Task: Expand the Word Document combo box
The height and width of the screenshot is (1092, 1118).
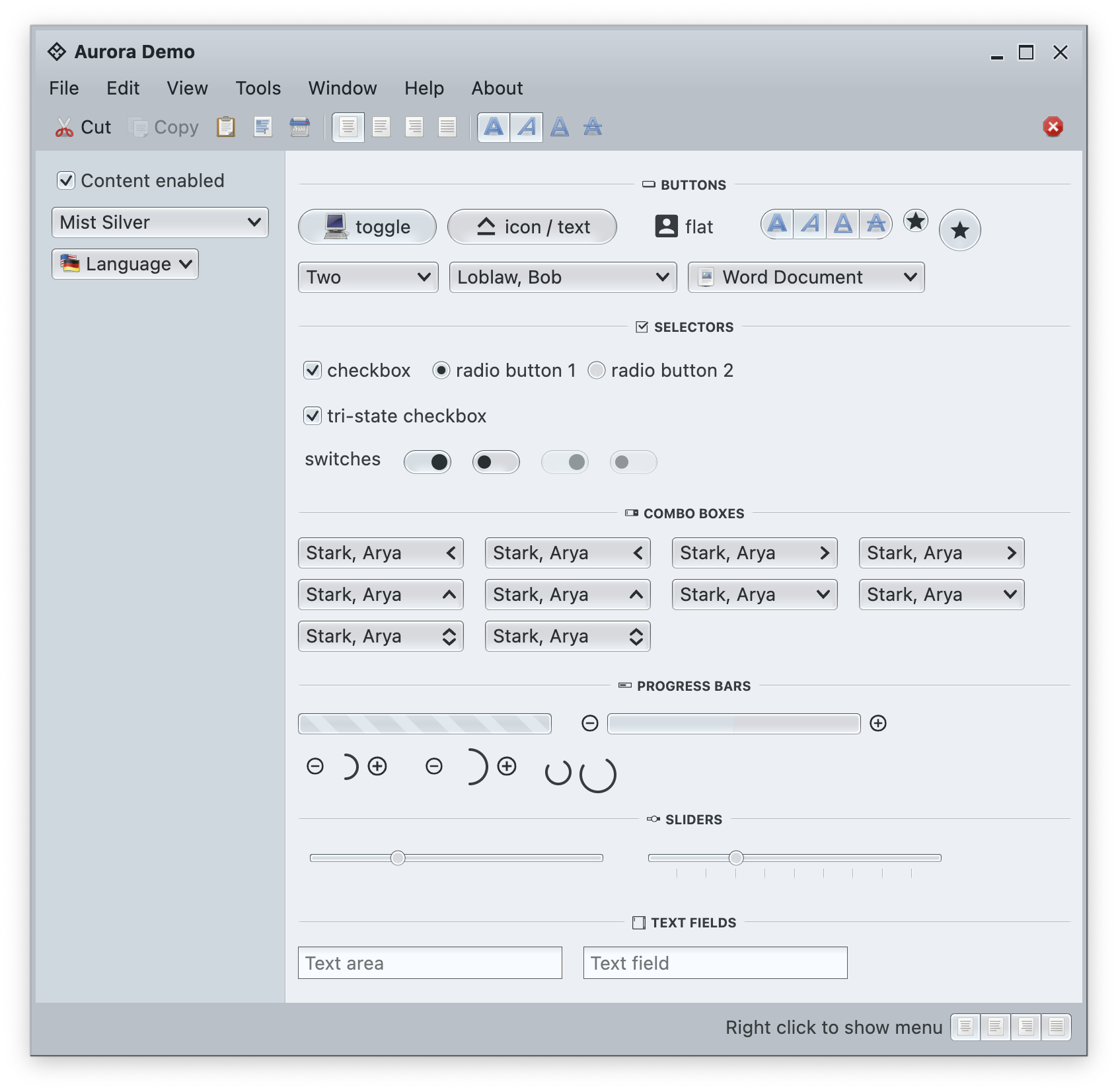Action: tap(805, 278)
